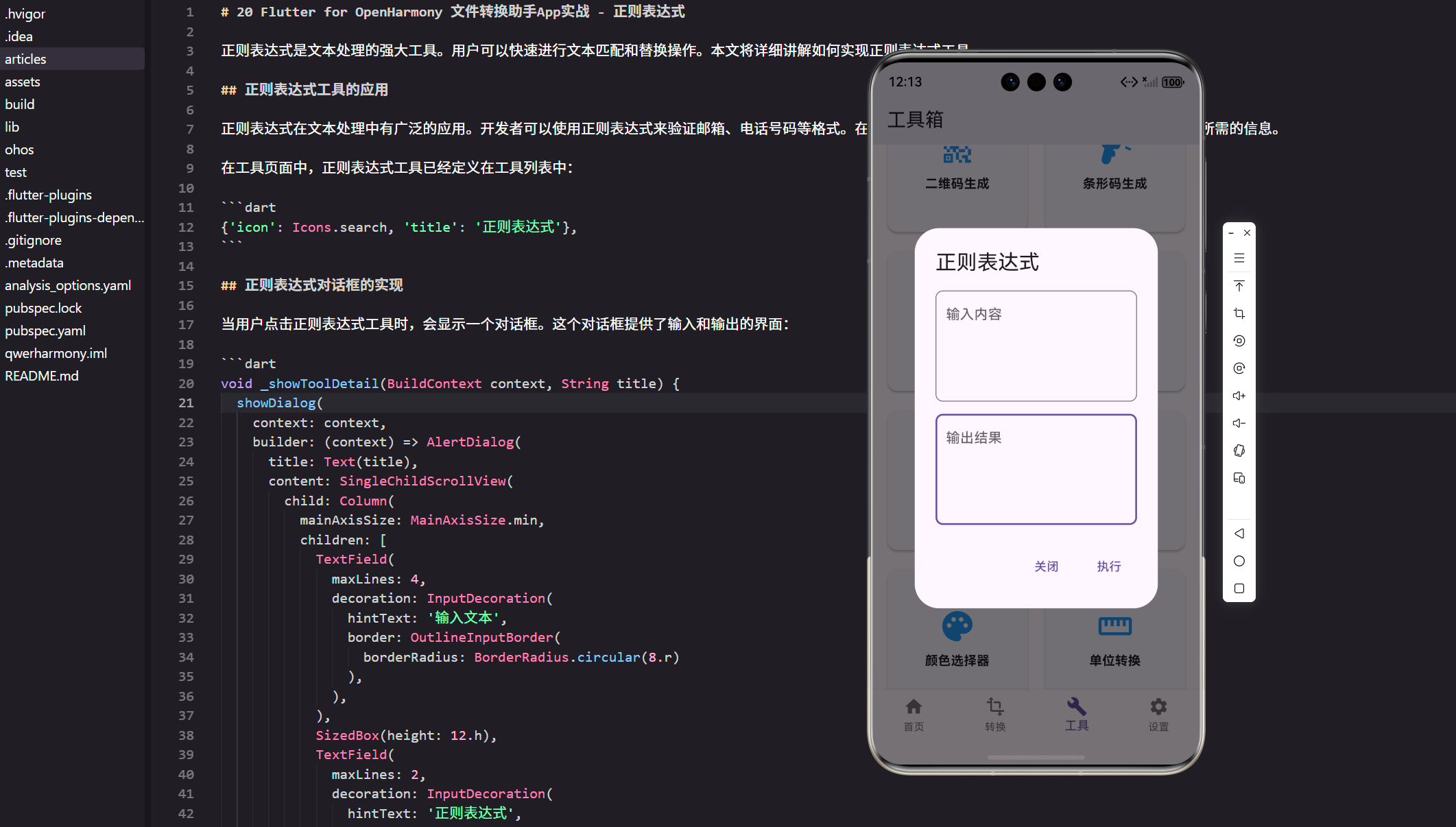Image resolution: width=1456 pixels, height=827 pixels.
Task: Click the 输入内容 input field
Action: click(x=1035, y=346)
